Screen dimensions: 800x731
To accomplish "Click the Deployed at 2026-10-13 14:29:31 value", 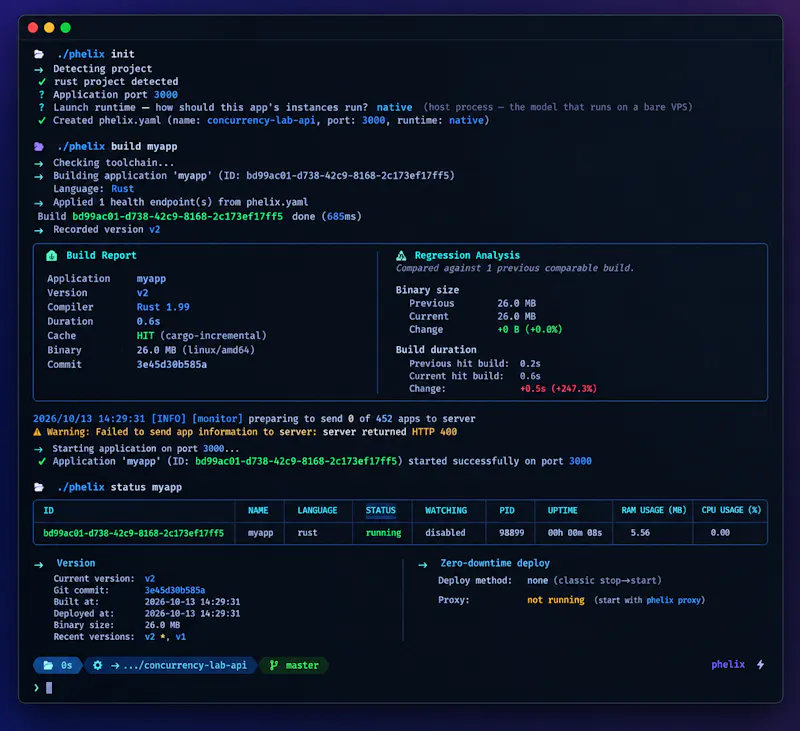I will [192, 613].
